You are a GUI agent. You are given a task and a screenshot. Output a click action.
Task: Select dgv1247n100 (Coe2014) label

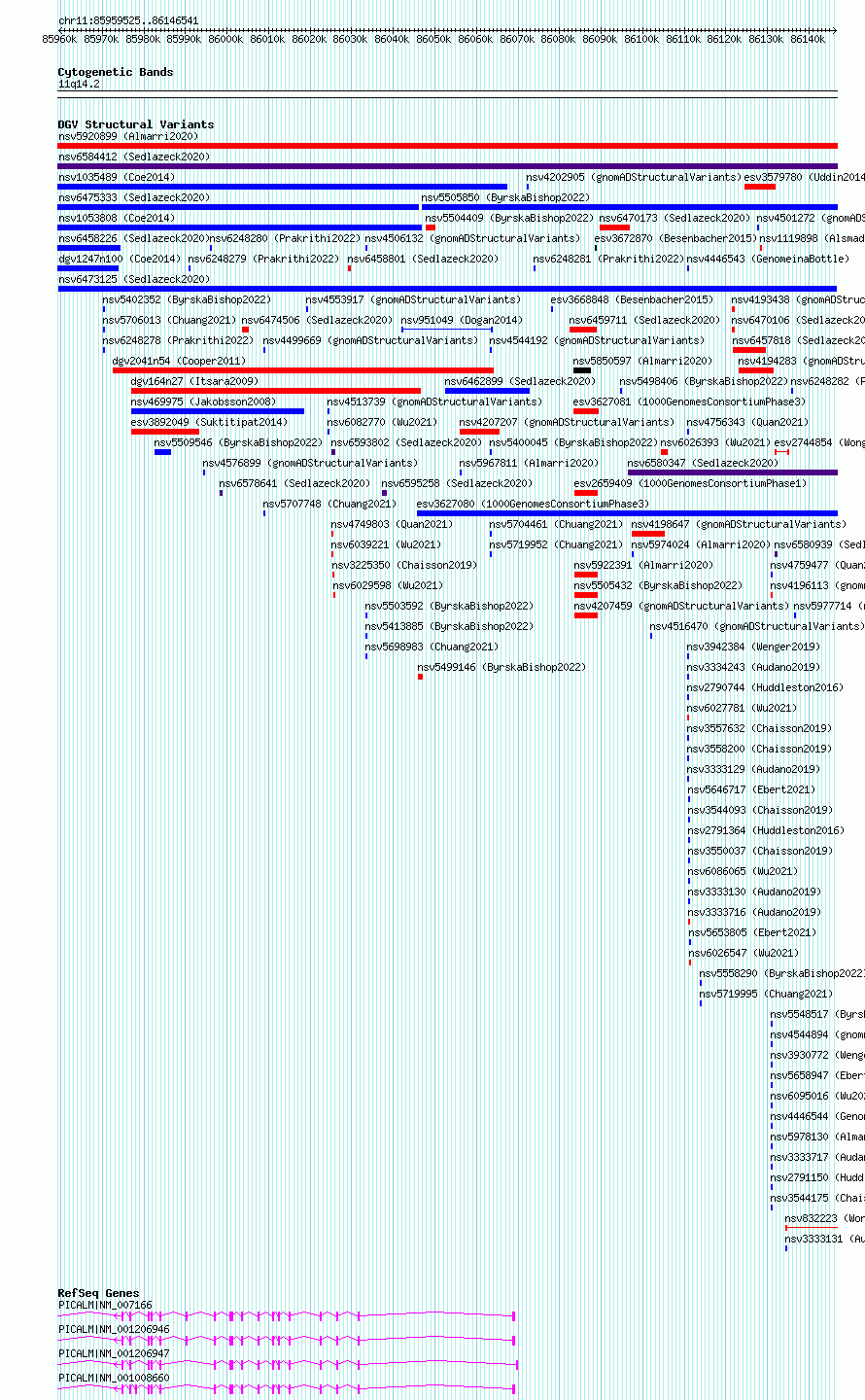click(120, 259)
